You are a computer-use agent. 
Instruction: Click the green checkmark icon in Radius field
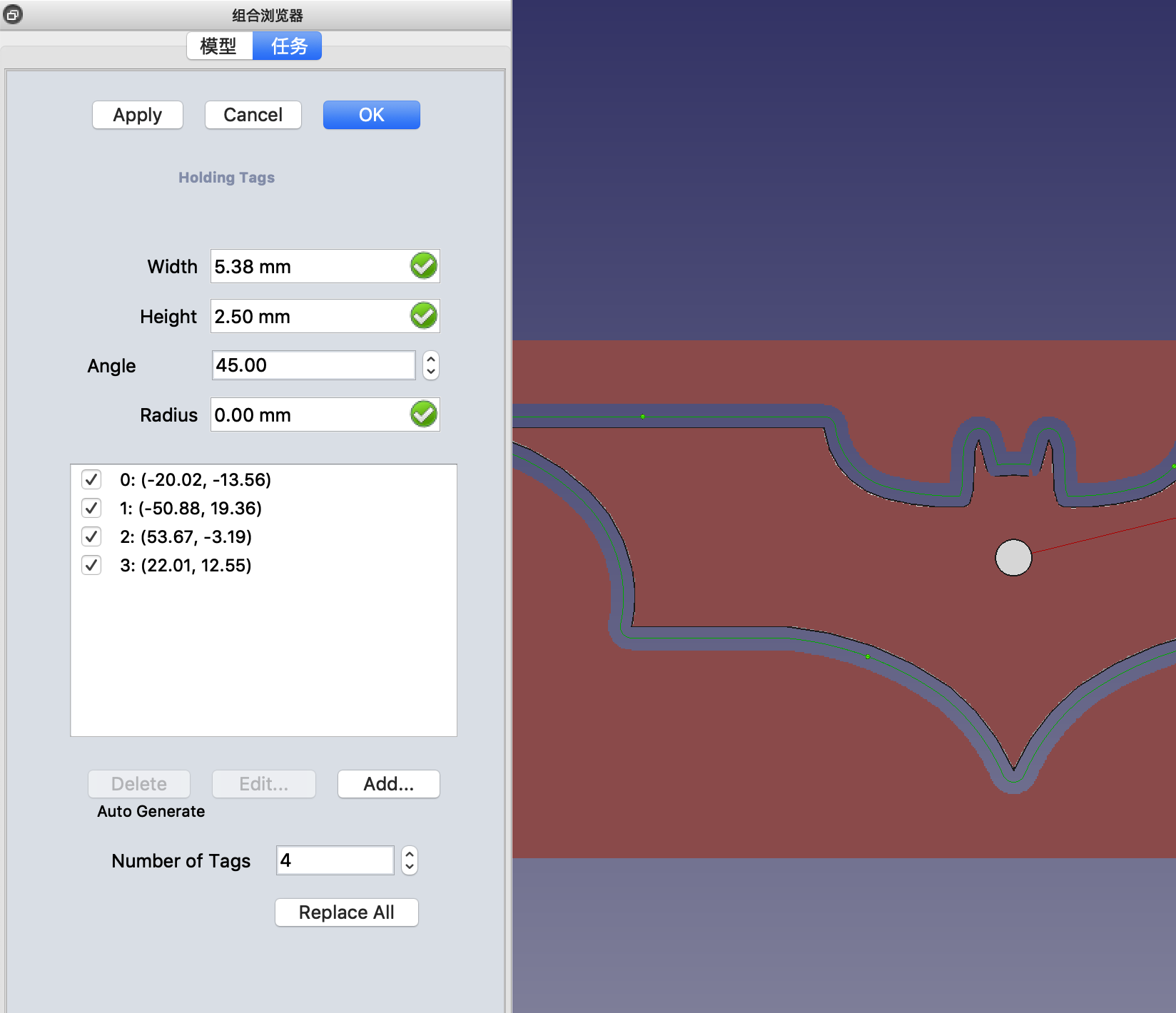(x=423, y=414)
